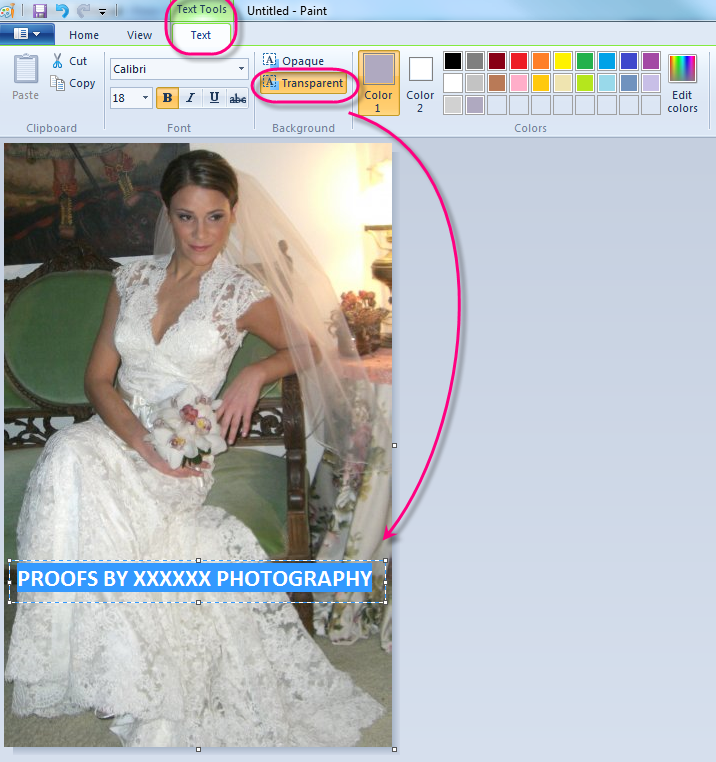Image resolution: width=716 pixels, height=762 pixels.
Task: Pick the light yellow cream swatch
Action: point(563,83)
